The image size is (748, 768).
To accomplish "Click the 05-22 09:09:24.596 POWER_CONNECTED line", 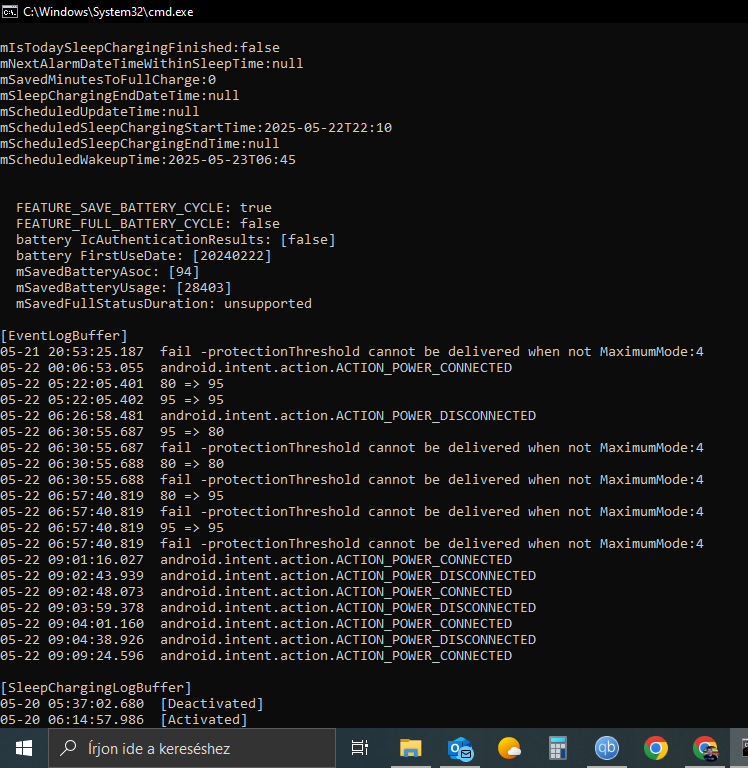I will click(x=256, y=656).
